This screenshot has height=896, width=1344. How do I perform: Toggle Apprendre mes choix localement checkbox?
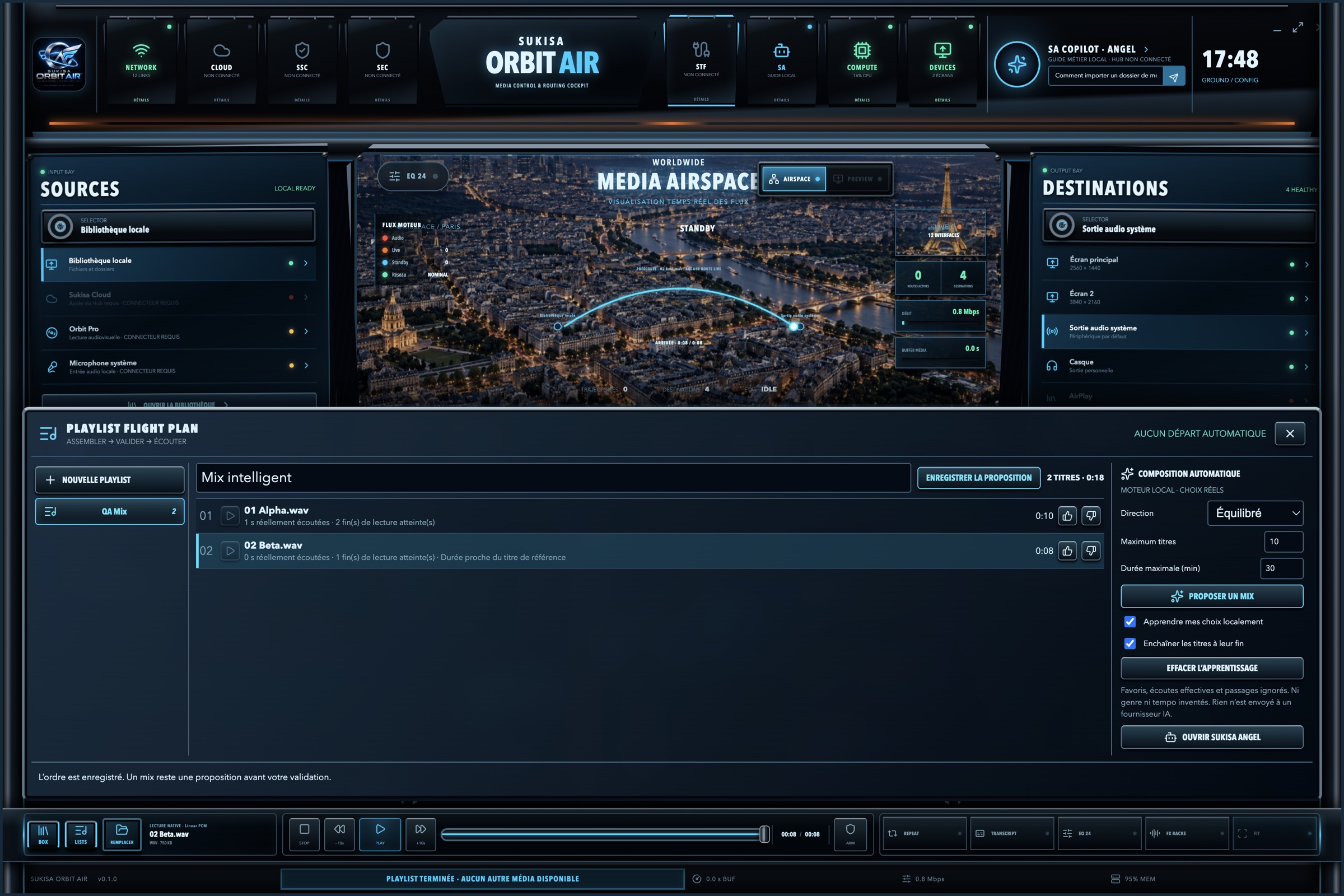click(1130, 622)
